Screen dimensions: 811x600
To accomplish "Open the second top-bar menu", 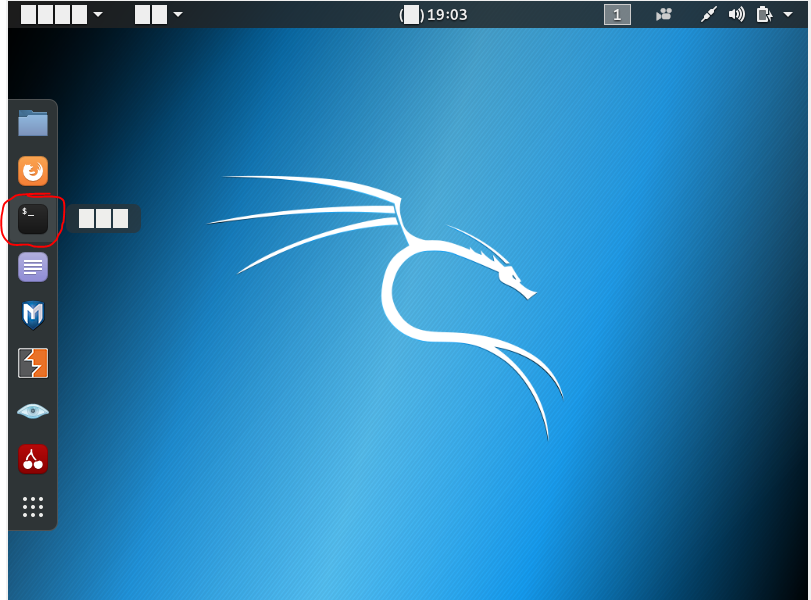I will tap(158, 14).
